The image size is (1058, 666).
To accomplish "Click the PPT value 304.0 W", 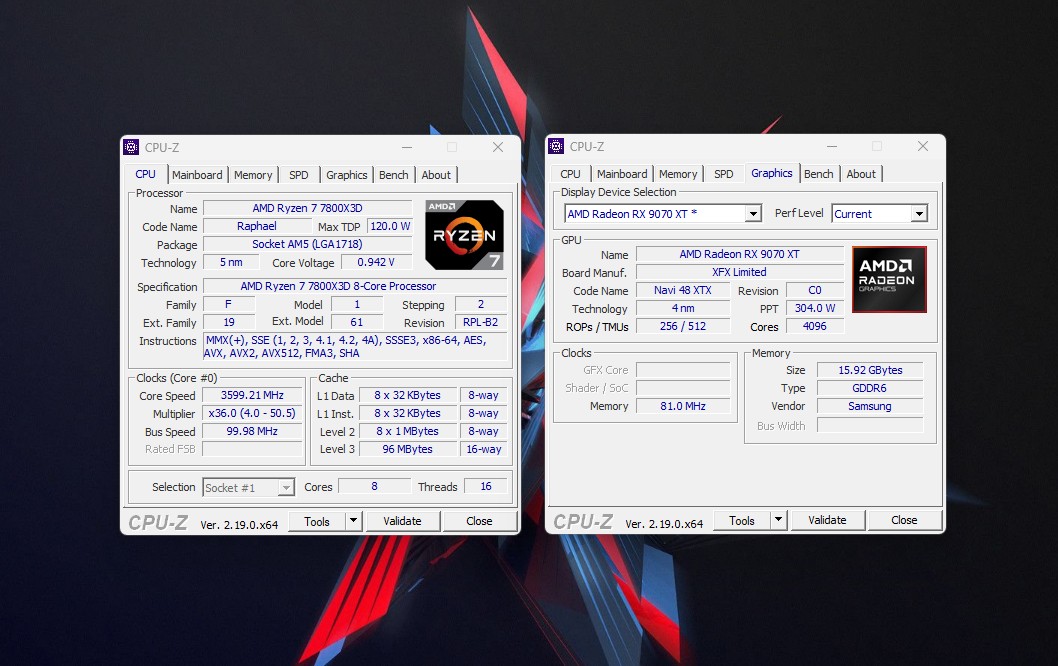I will pyautogui.click(x=815, y=308).
